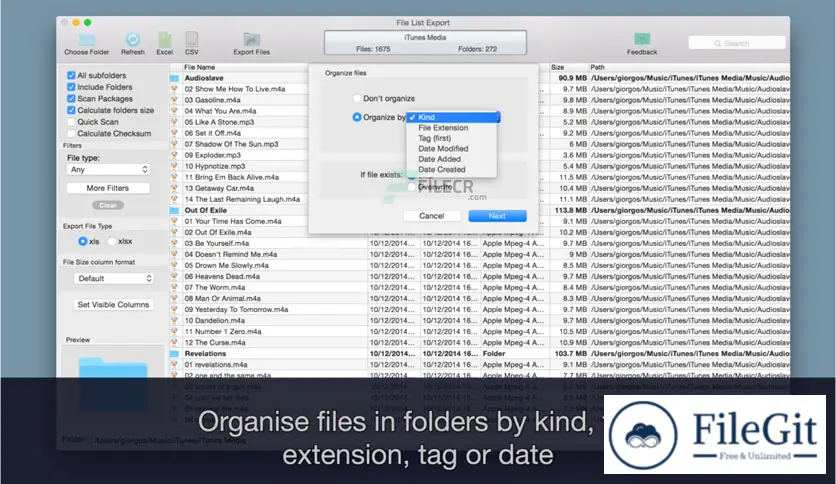The image size is (836, 484).
Task: Click the Export Files toolbar icon
Action: [252, 39]
